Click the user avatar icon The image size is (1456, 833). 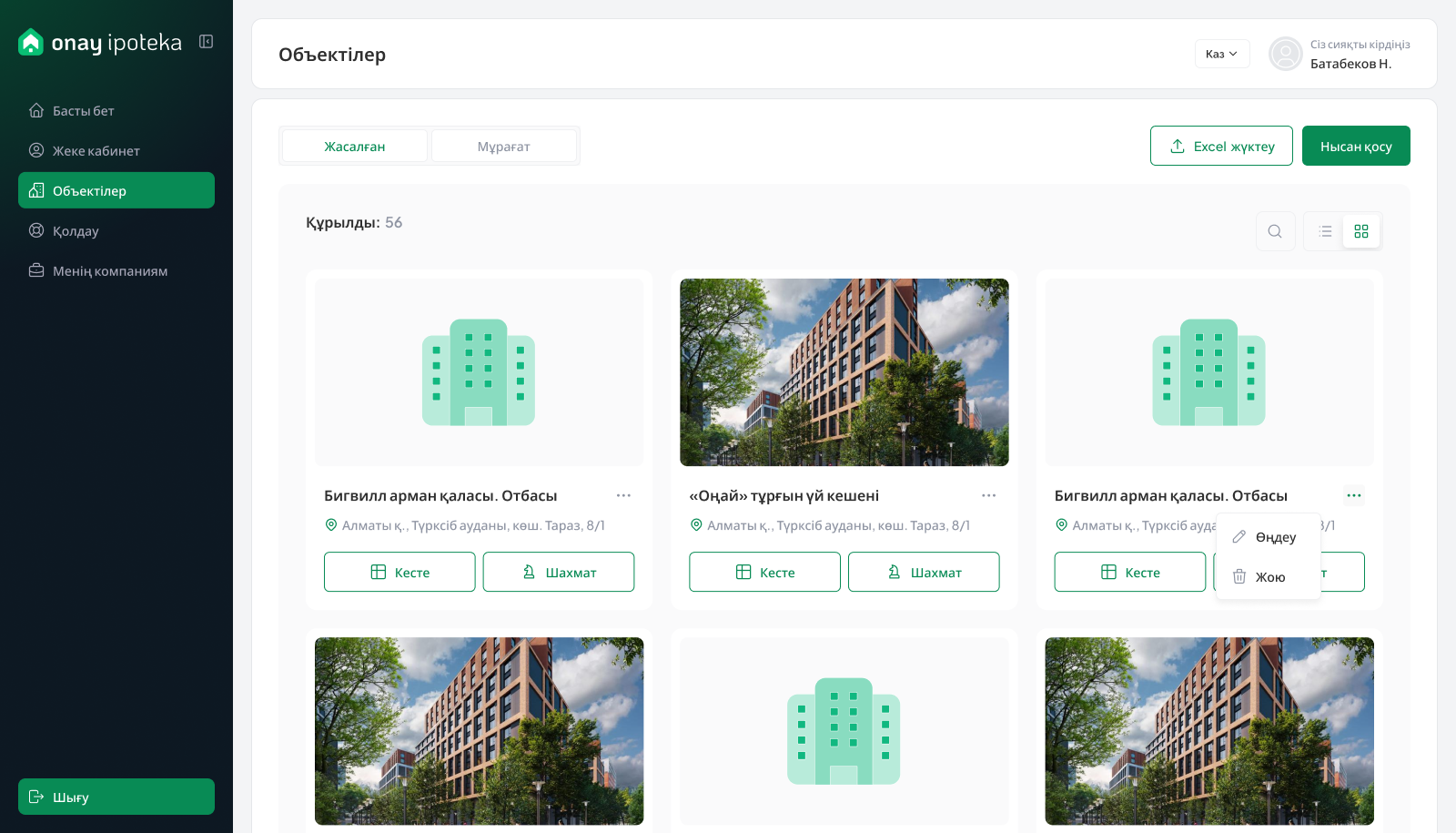click(1285, 54)
